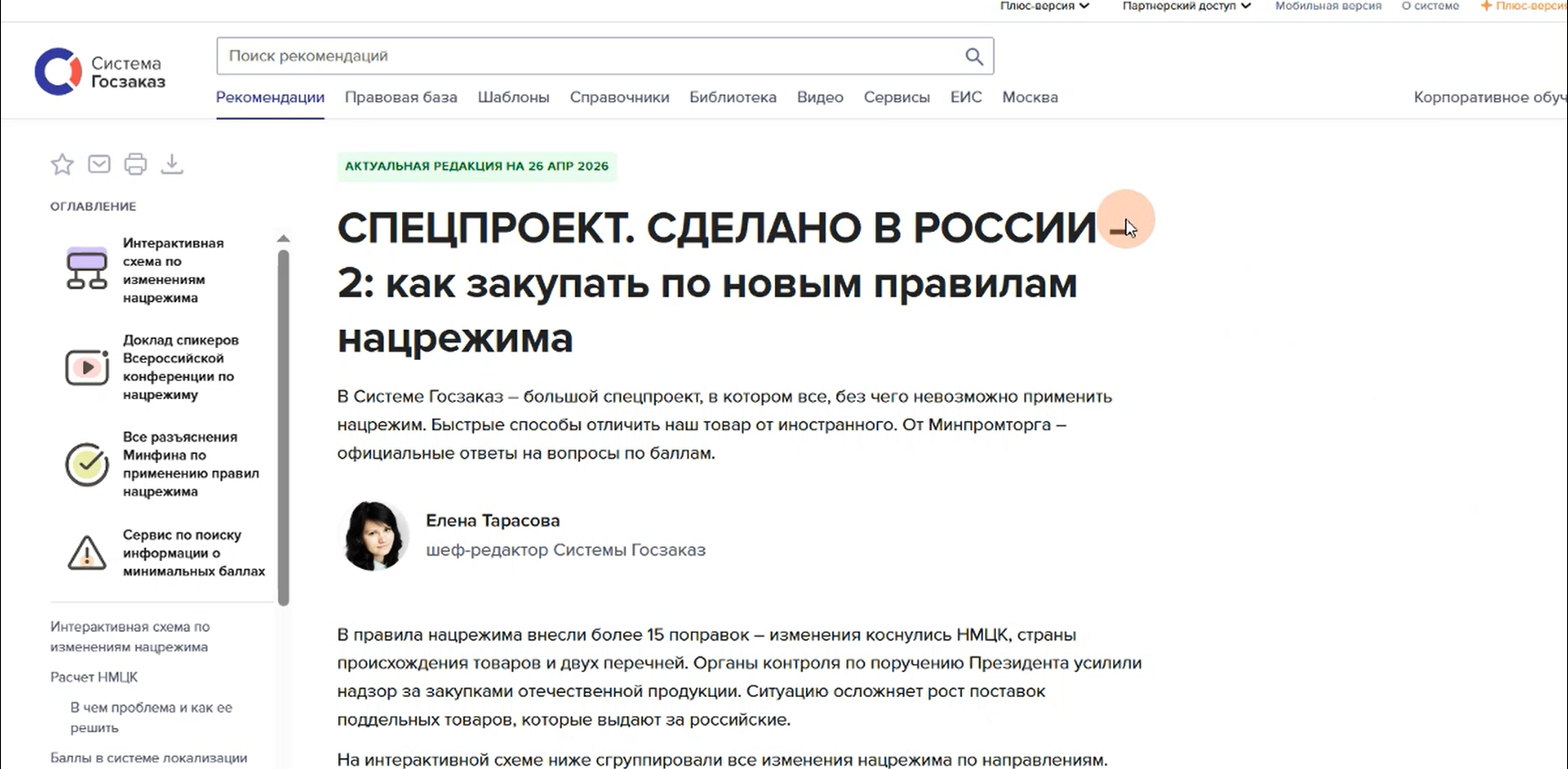Open Сервис по поиску информации о баллах
Viewport: 1568px width, 769px height.
coord(165,553)
